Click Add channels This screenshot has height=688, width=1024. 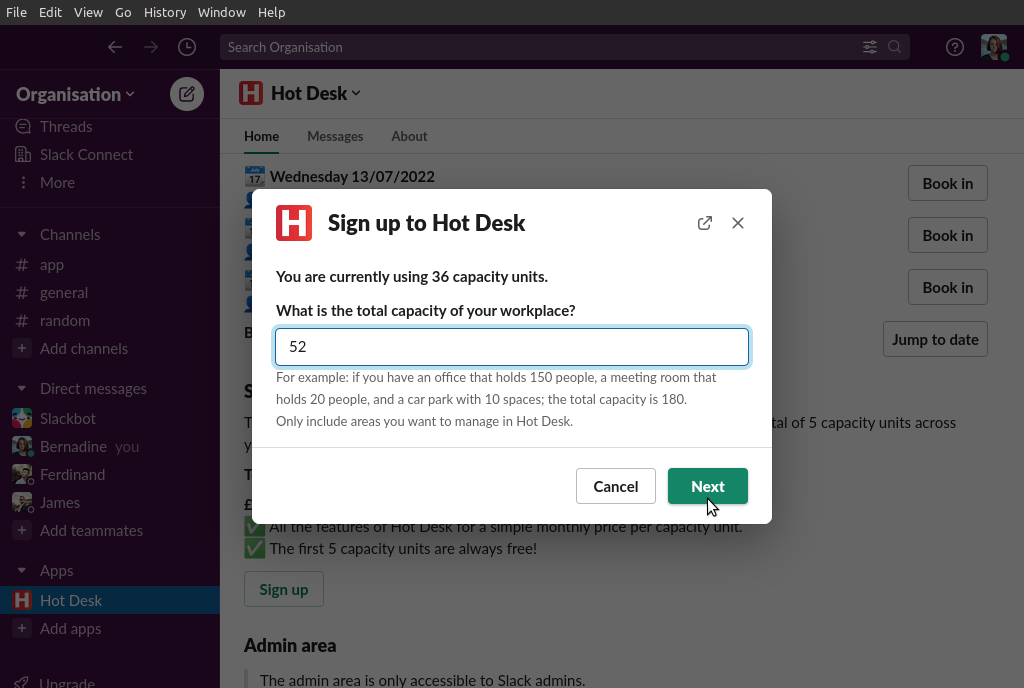pos(84,349)
